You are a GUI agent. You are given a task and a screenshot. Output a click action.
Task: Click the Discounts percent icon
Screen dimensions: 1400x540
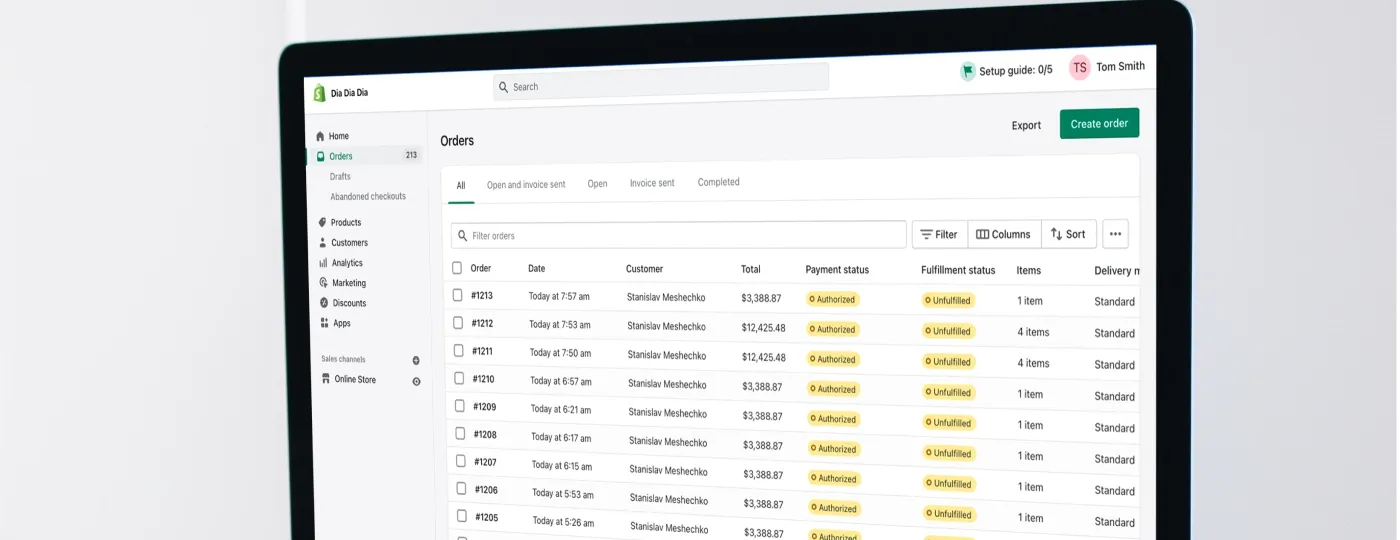[324, 303]
